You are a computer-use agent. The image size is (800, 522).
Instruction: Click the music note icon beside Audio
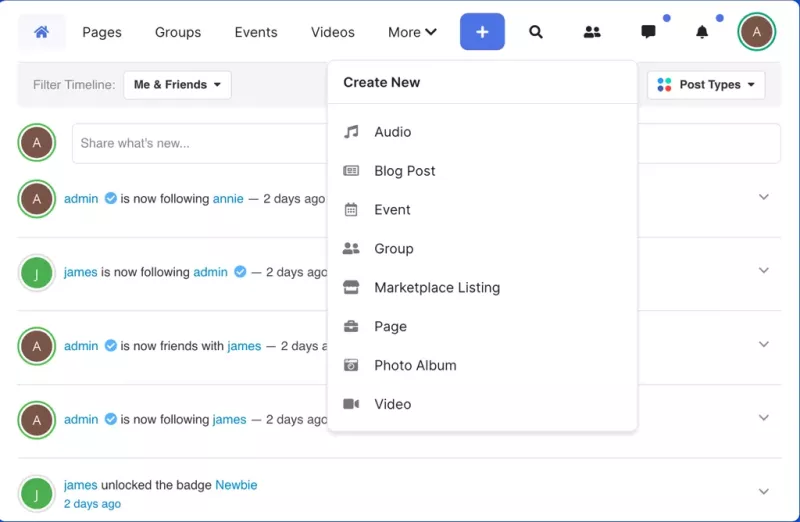click(351, 132)
